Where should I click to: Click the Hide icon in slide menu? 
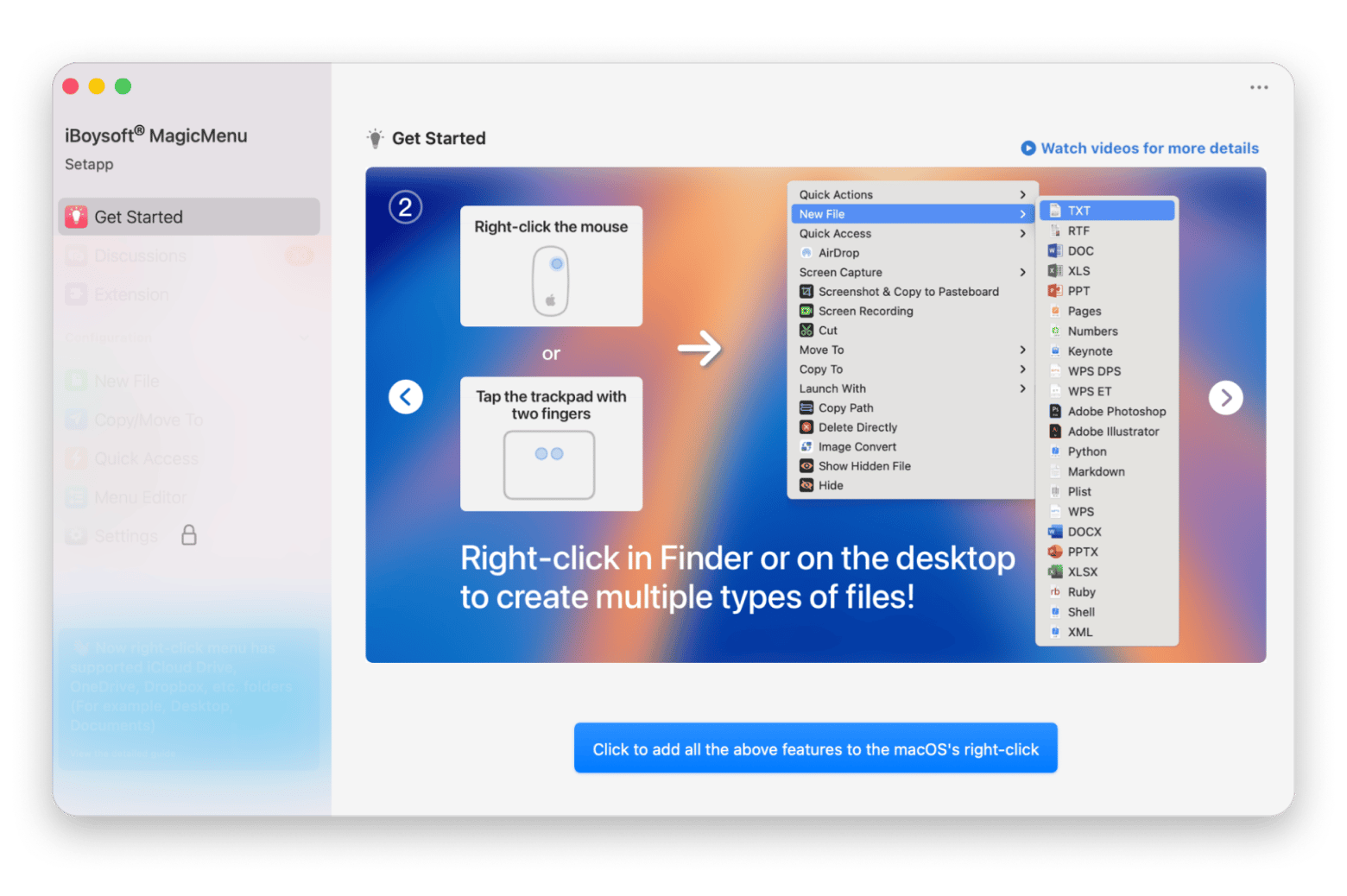tap(806, 485)
